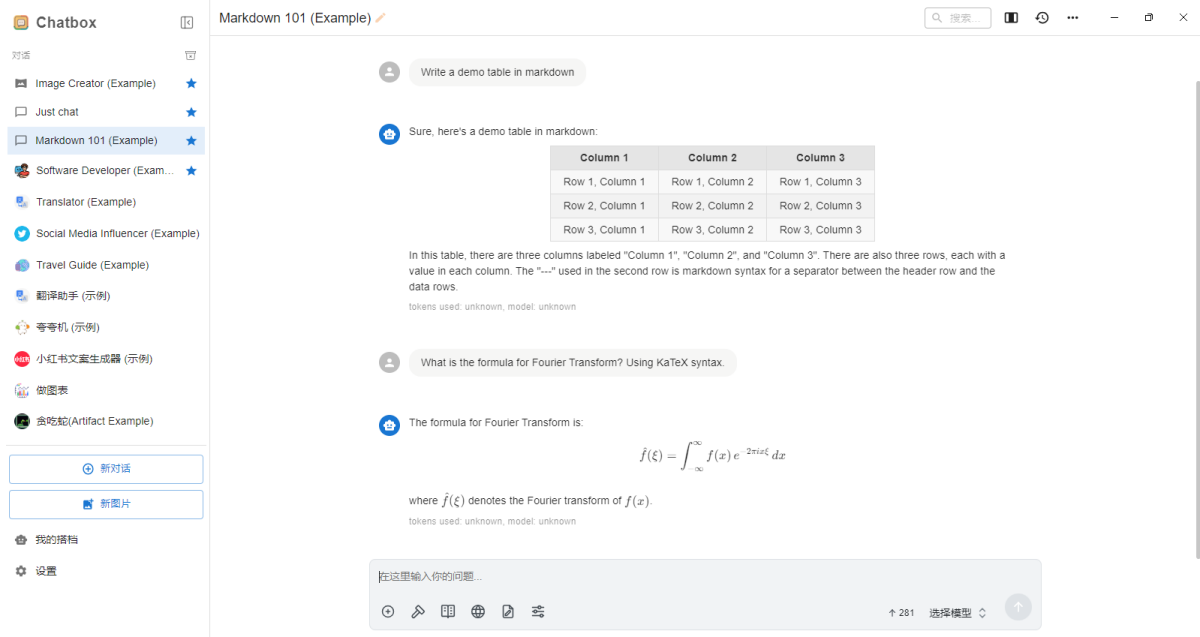Open 设置 settings in the sidebar
This screenshot has width=1200, height=637.
(46, 571)
